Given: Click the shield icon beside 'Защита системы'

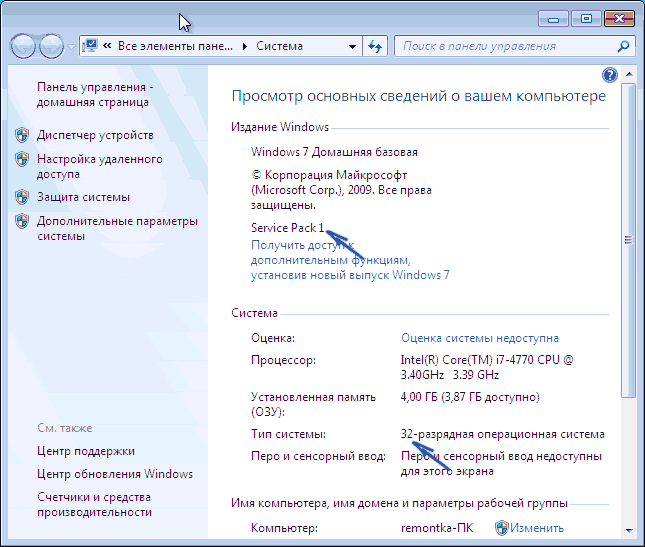Looking at the screenshot, I should (x=22, y=197).
